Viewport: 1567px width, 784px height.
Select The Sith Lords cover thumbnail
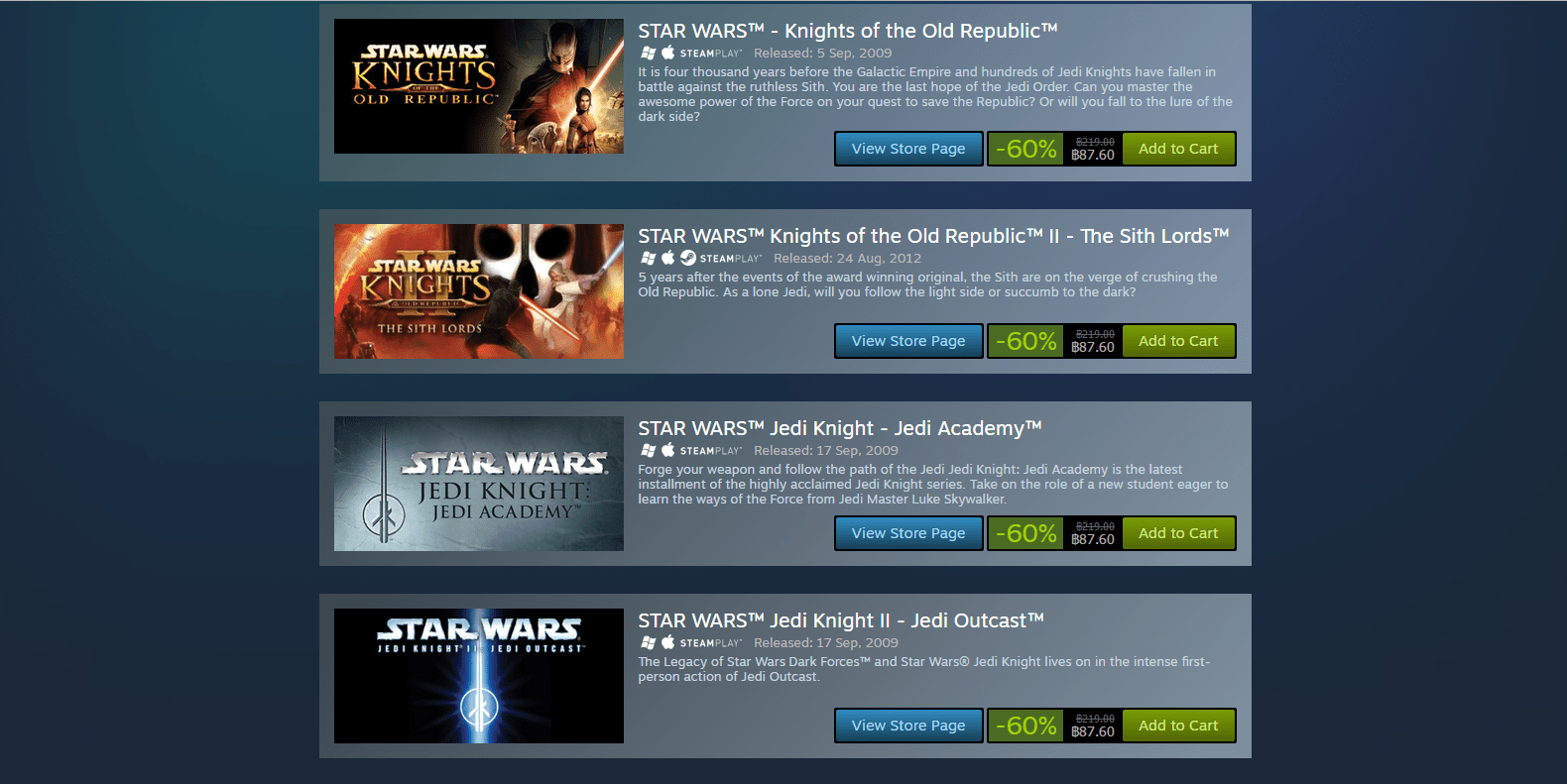[479, 291]
